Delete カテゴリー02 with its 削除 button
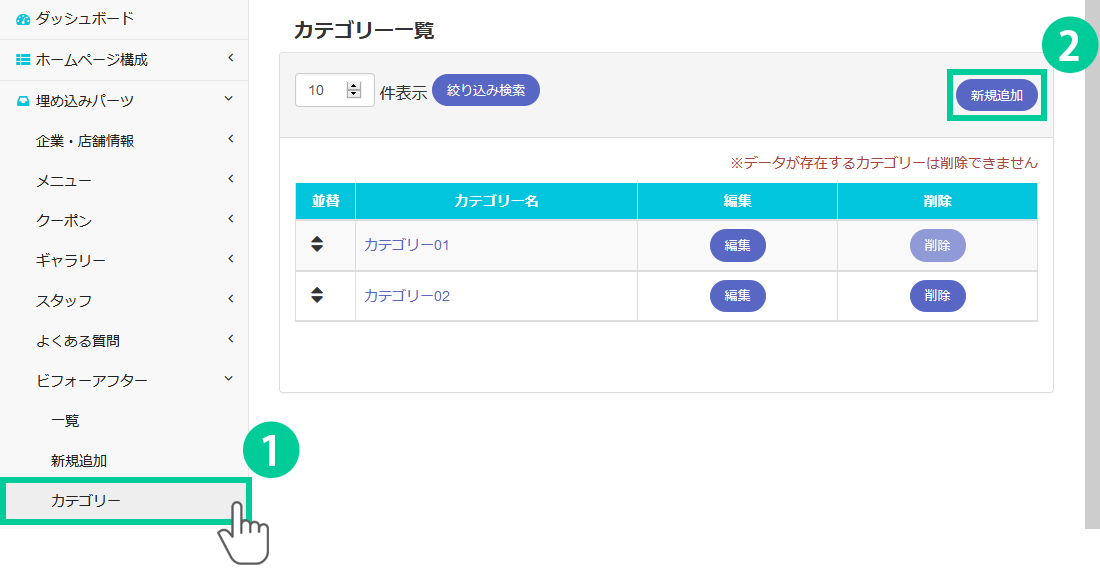The height and width of the screenshot is (573, 1100). pyautogui.click(x=937, y=296)
